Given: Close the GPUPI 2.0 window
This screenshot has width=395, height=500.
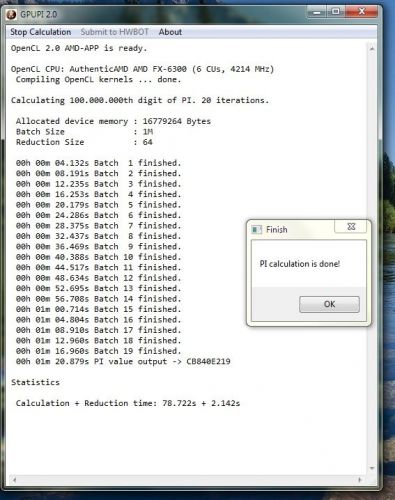Looking at the screenshot, I should coord(362,12).
